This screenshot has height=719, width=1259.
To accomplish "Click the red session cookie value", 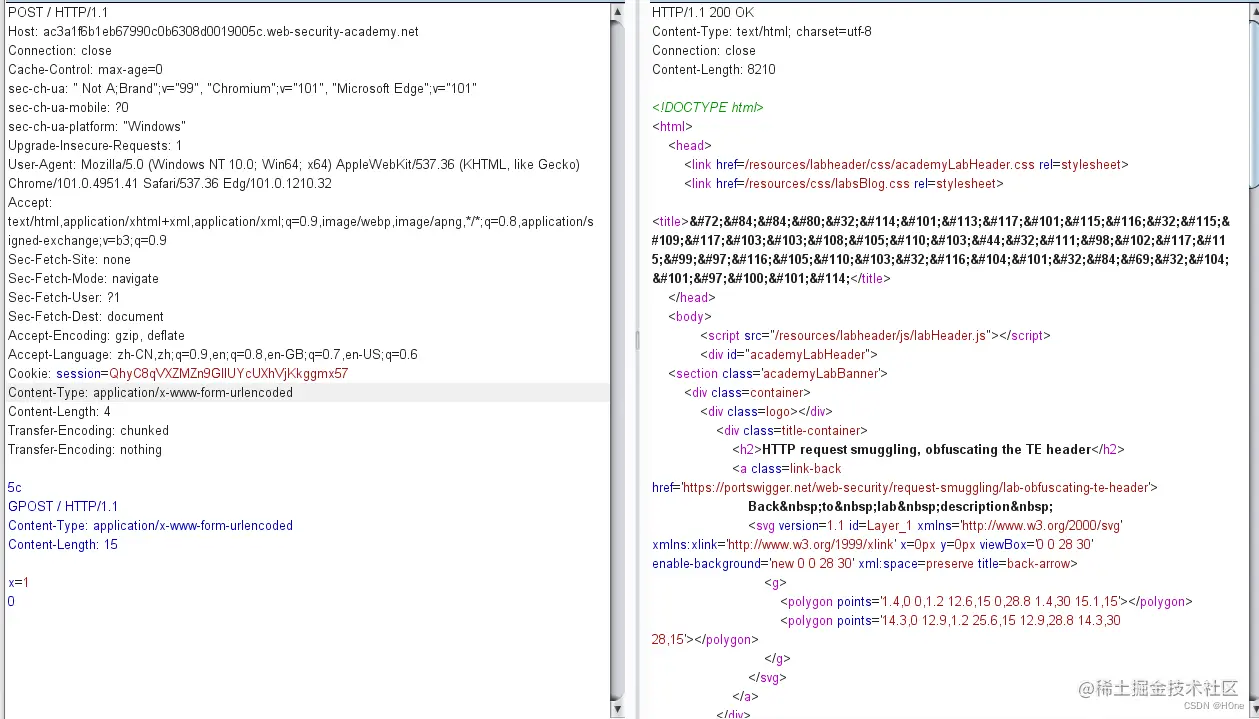I will [229, 373].
